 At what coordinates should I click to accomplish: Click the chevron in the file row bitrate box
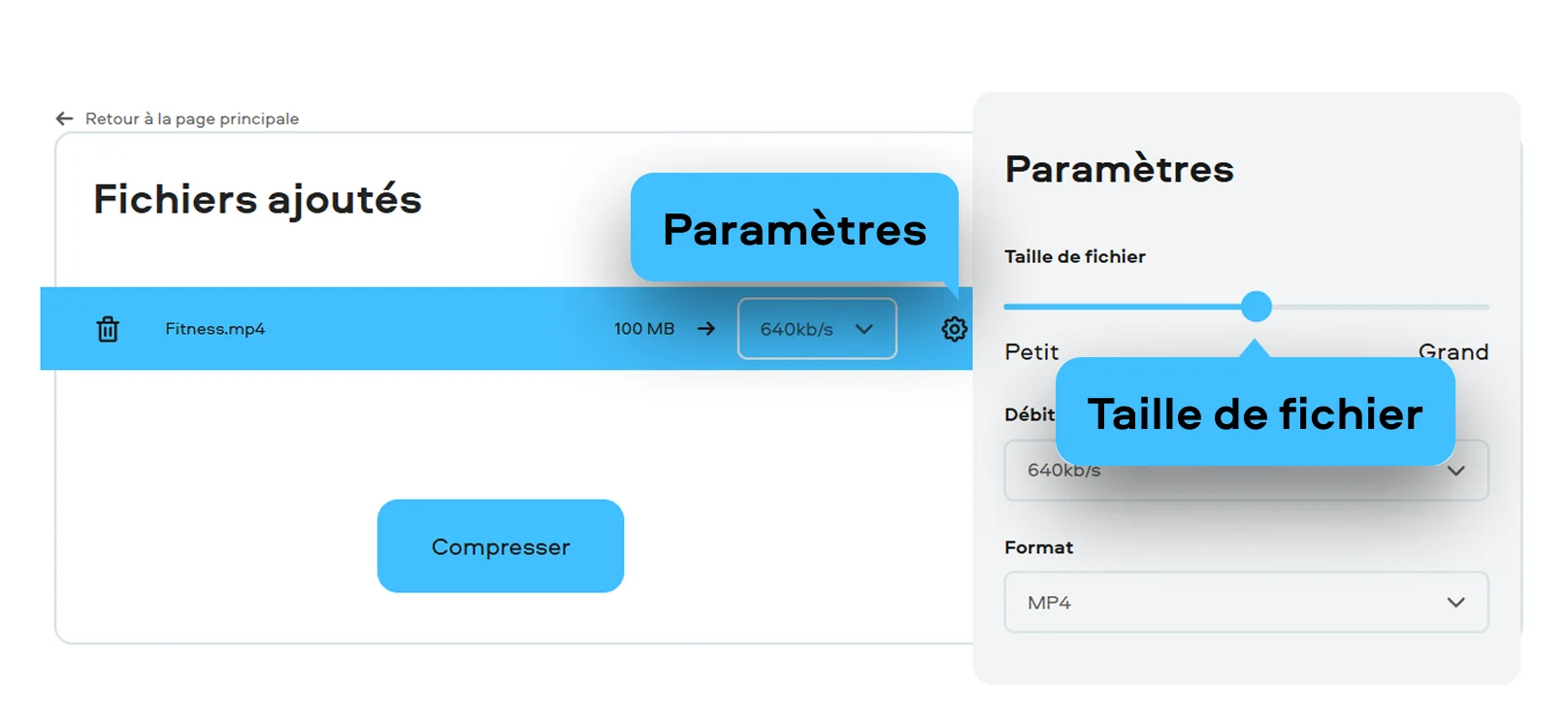(864, 329)
